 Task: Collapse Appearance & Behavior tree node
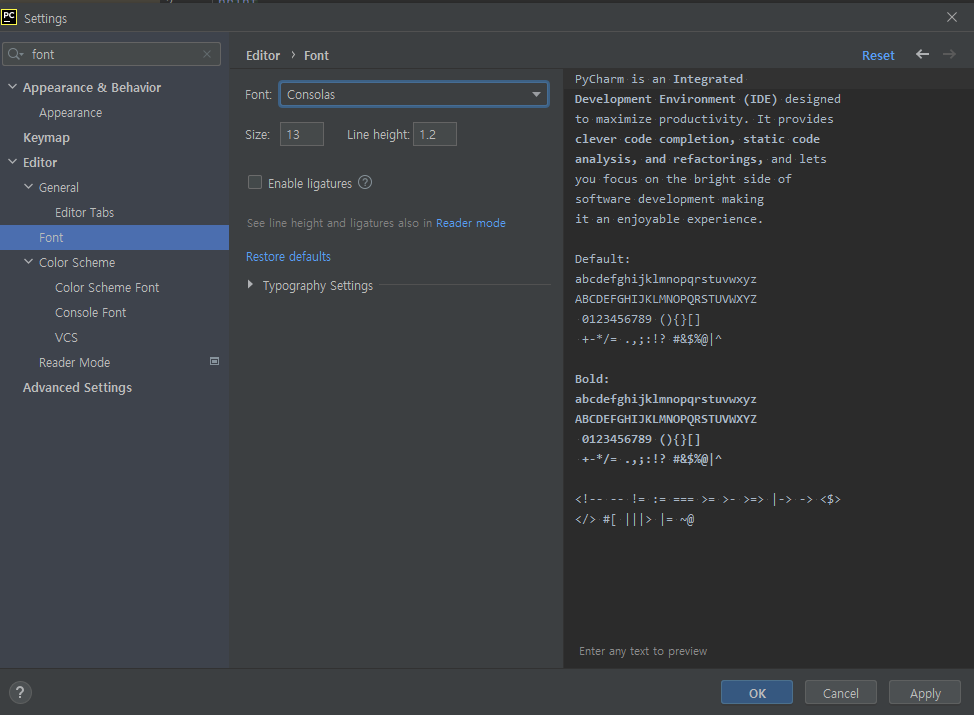[12, 87]
